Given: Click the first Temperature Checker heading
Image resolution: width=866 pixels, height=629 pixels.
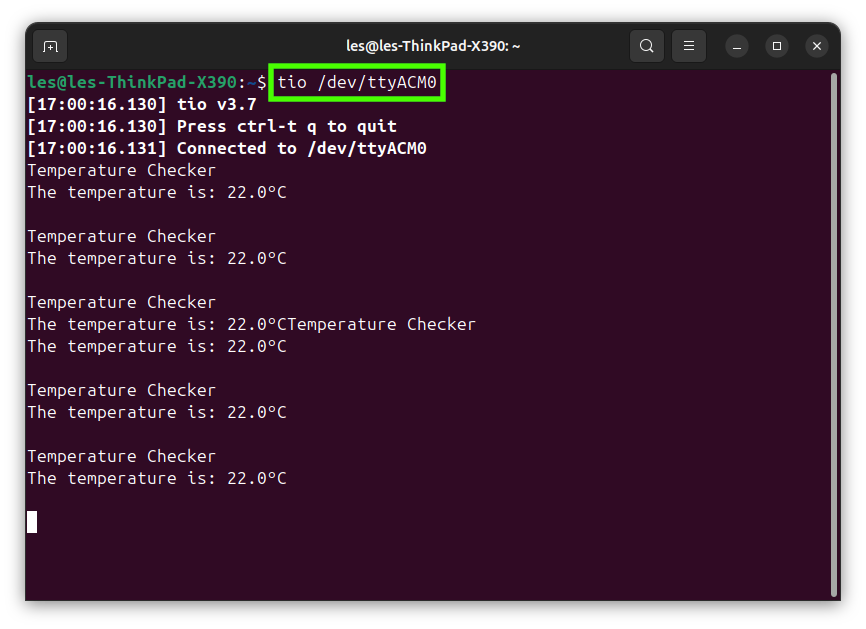Looking at the screenshot, I should click(121, 170).
